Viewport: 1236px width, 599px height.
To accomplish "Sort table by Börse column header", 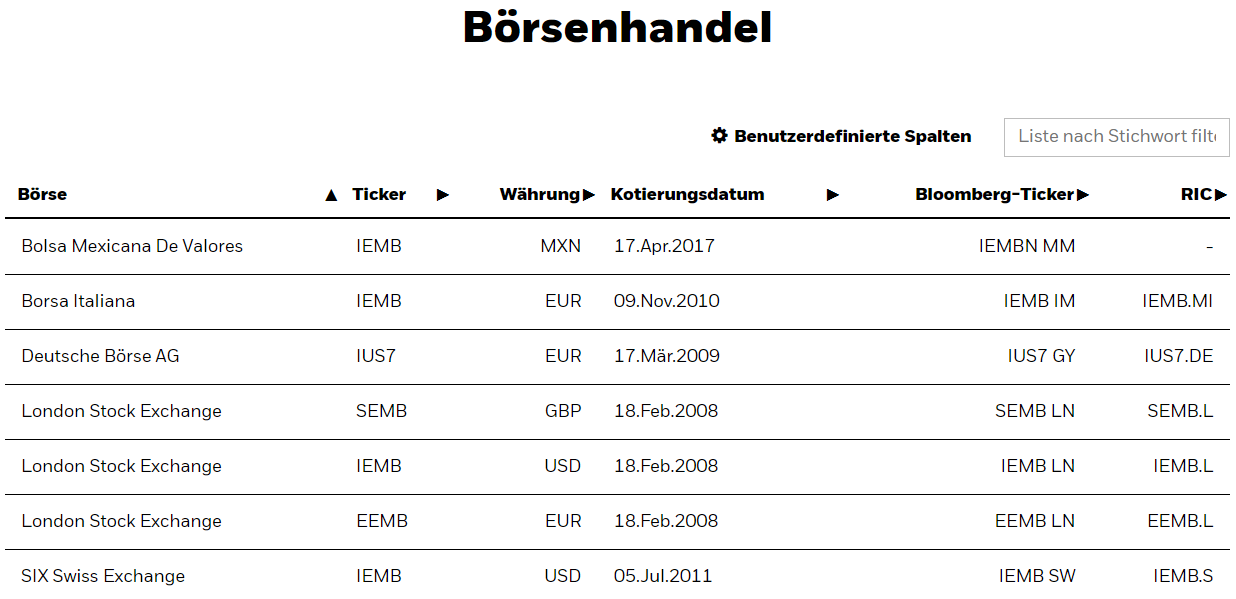I will pos(42,195).
